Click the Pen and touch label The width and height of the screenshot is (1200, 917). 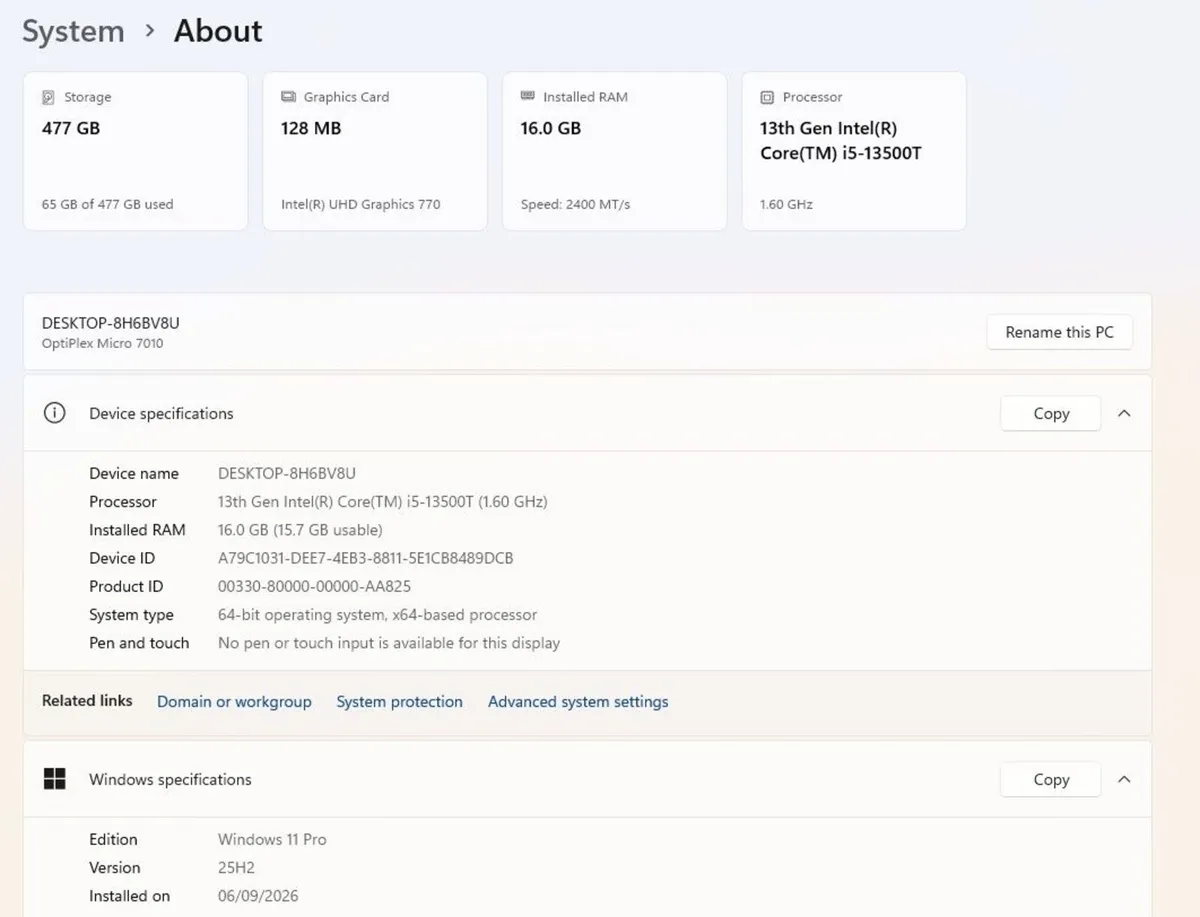coord(139,643)
